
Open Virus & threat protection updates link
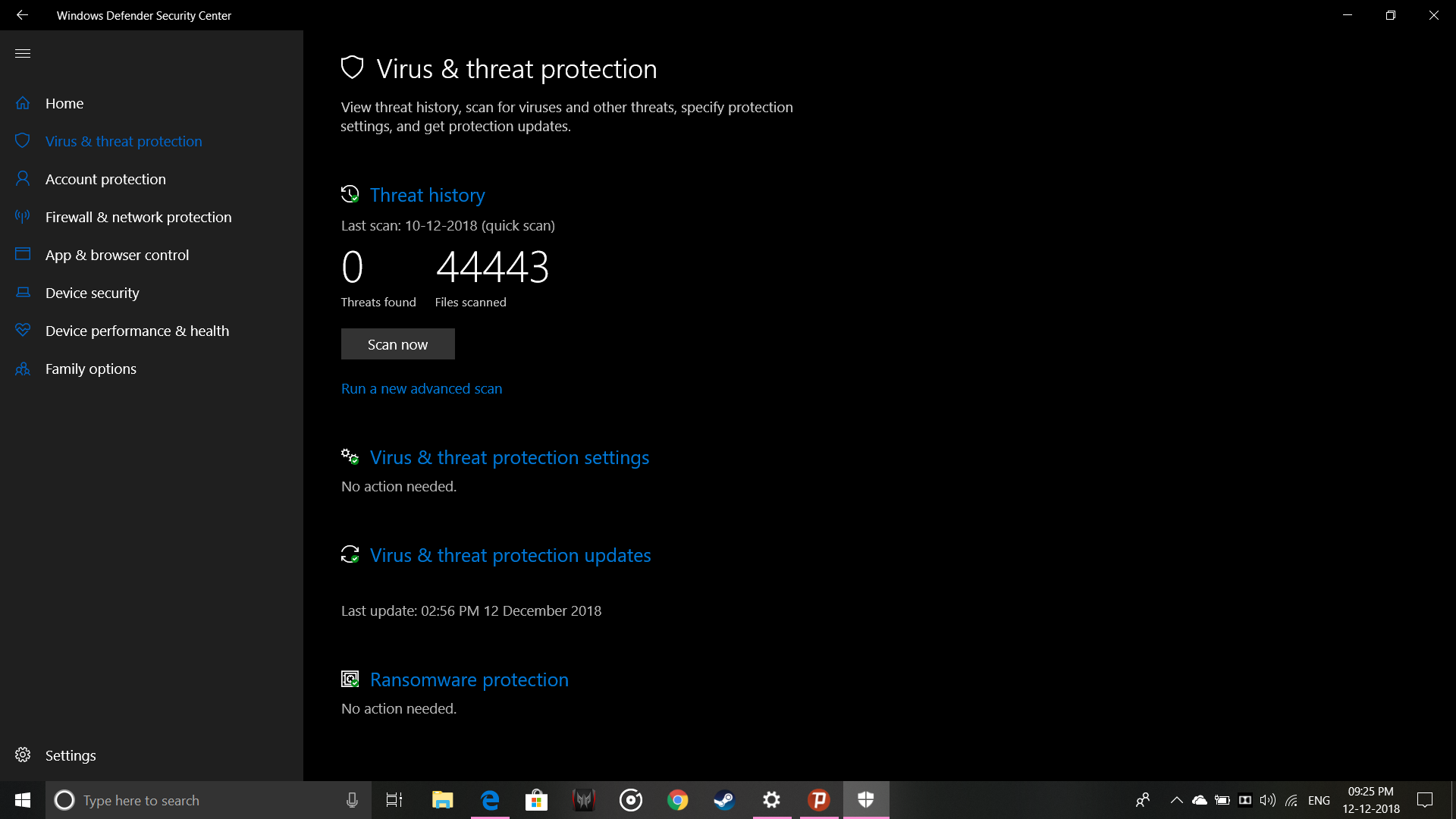pos(510,555)
